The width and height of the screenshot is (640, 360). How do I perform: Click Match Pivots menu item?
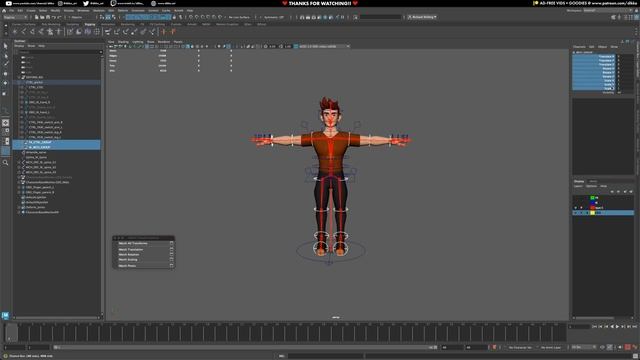[127, 266]
